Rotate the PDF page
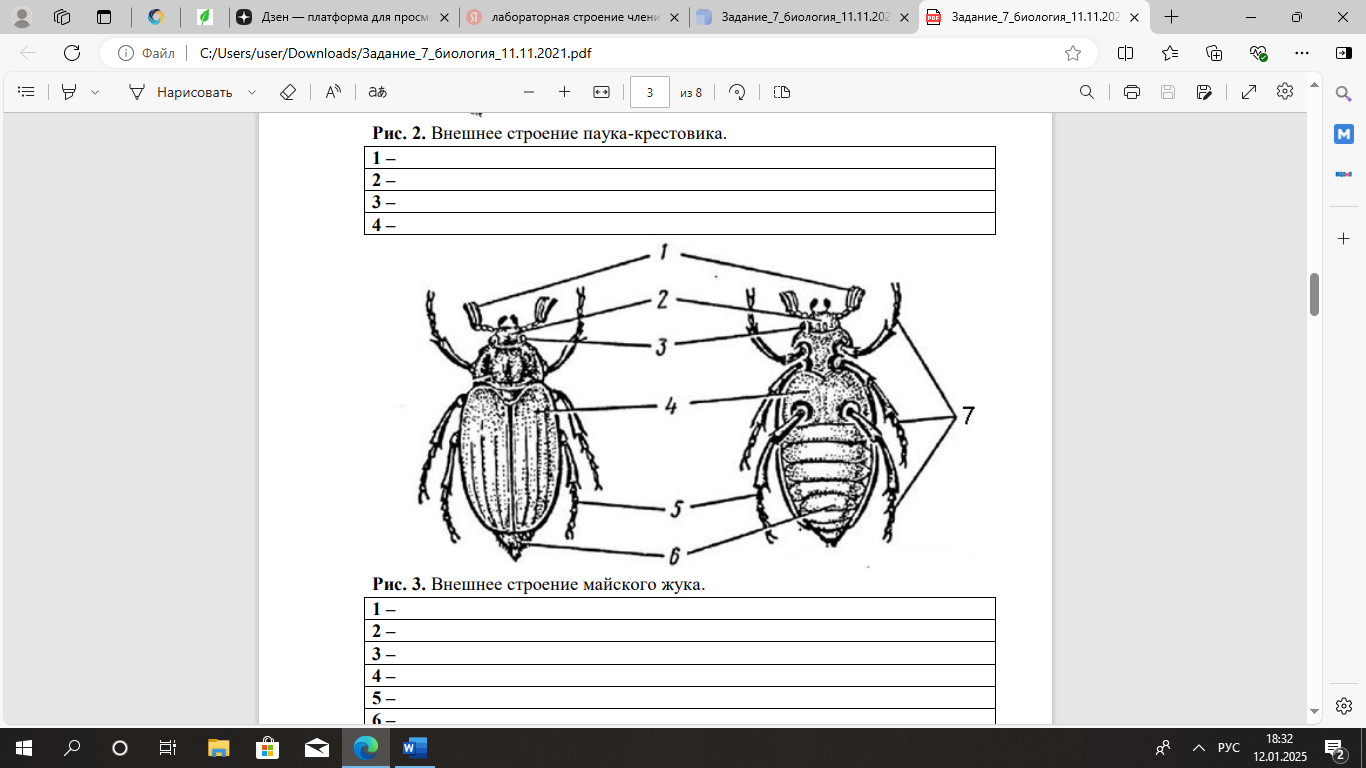This screenshot has width=1366, height=768. (737, 92)
